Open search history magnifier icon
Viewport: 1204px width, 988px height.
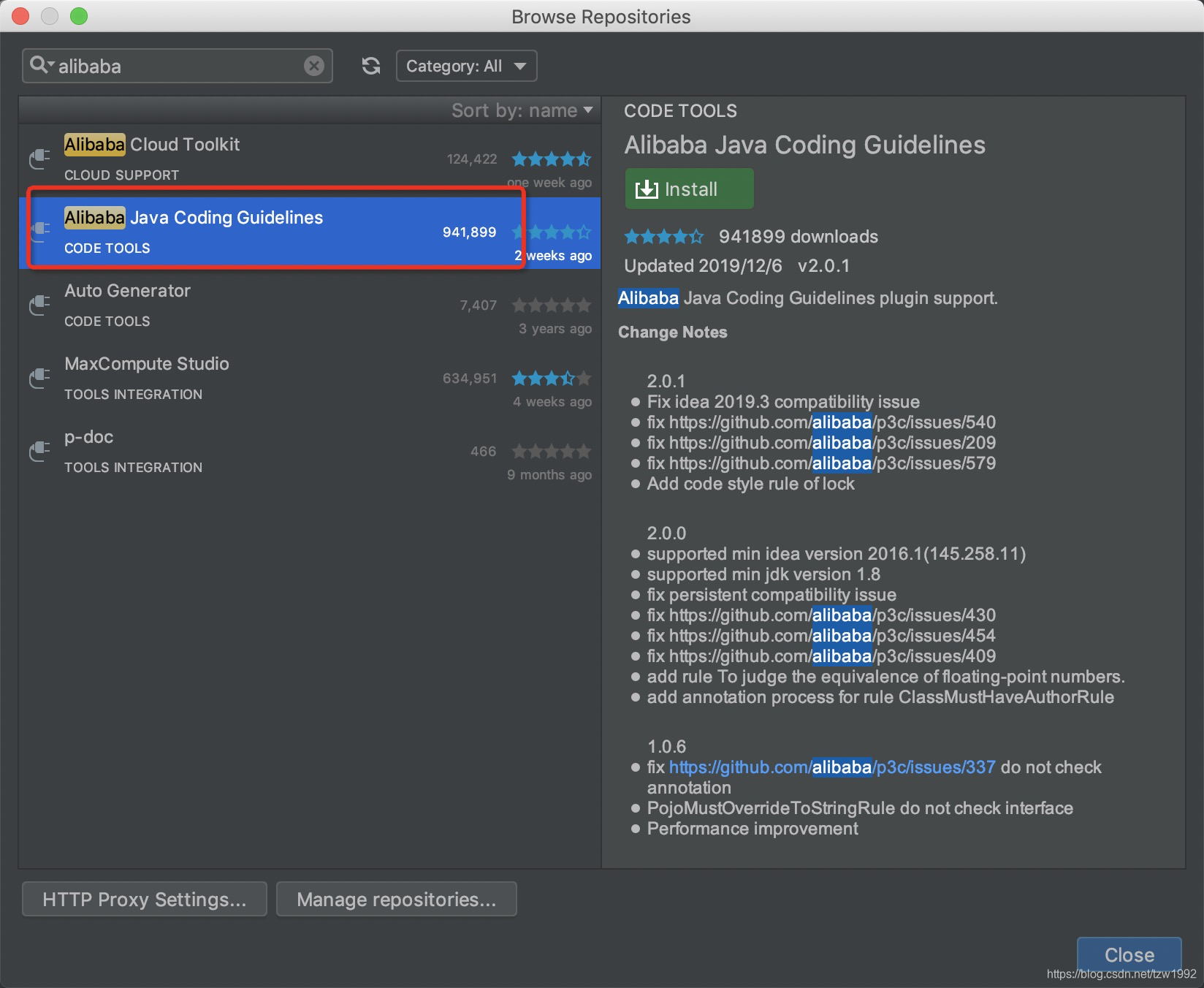(x=41, y=65)
